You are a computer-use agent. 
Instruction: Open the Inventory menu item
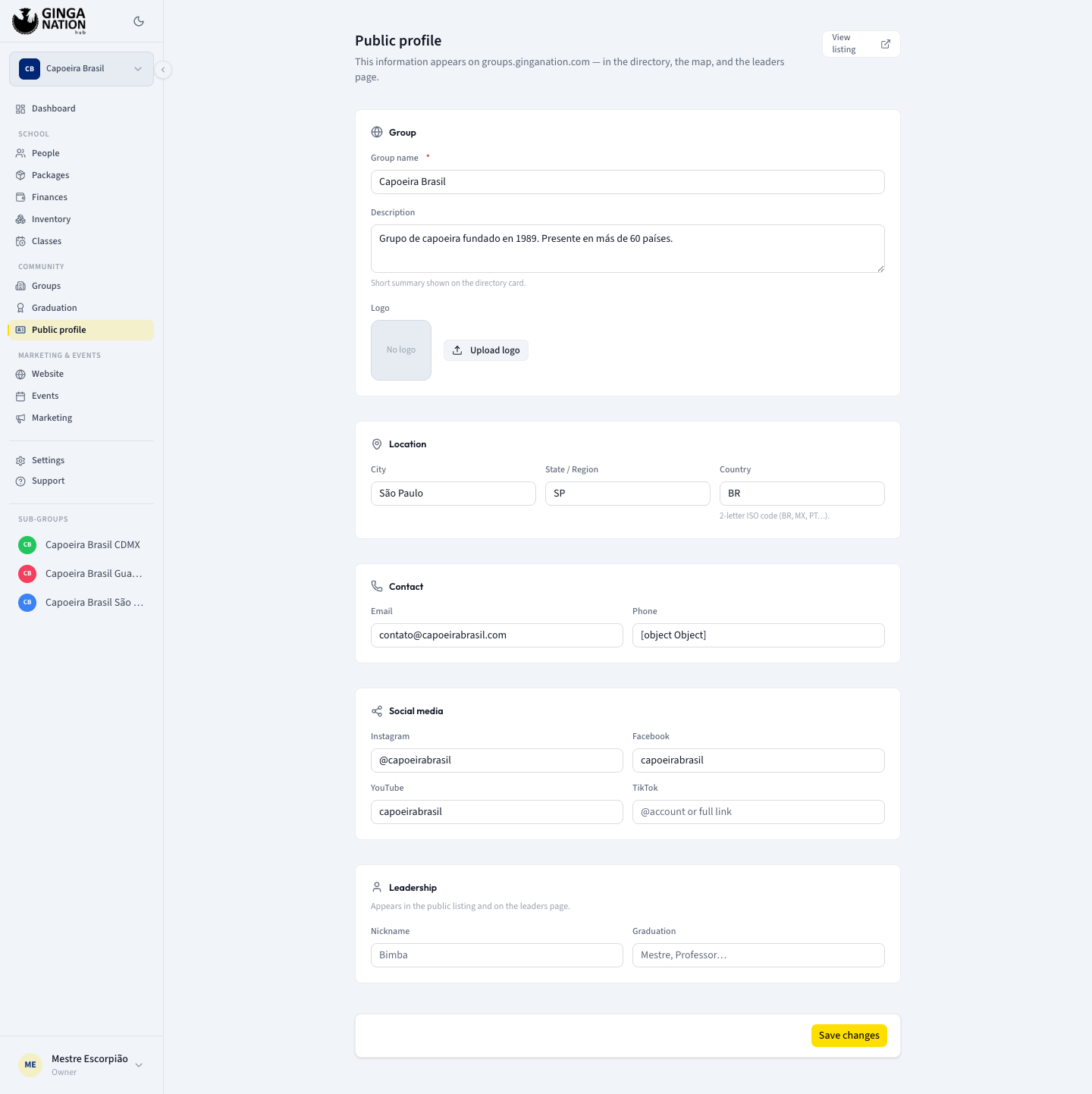(x=81, y=219)
